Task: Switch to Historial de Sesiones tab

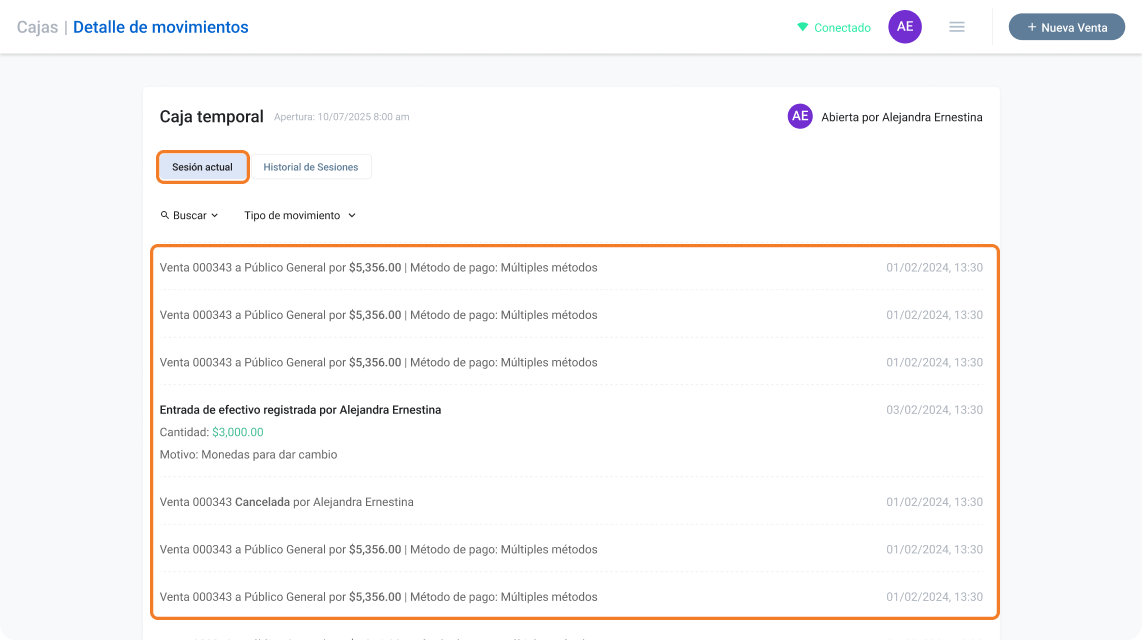Action: (x=311, y=167)
